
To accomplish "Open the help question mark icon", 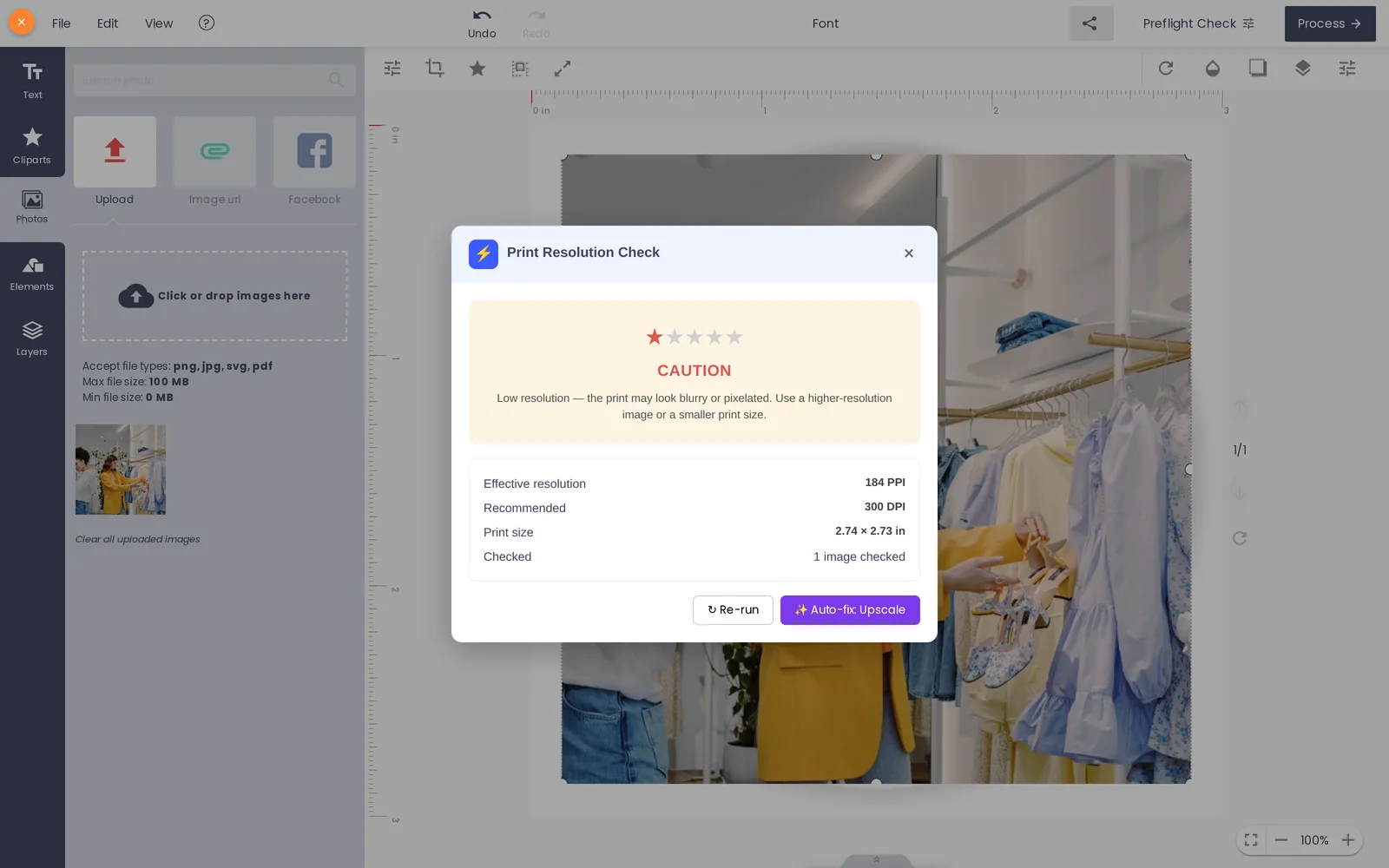I will coord(206,23).
